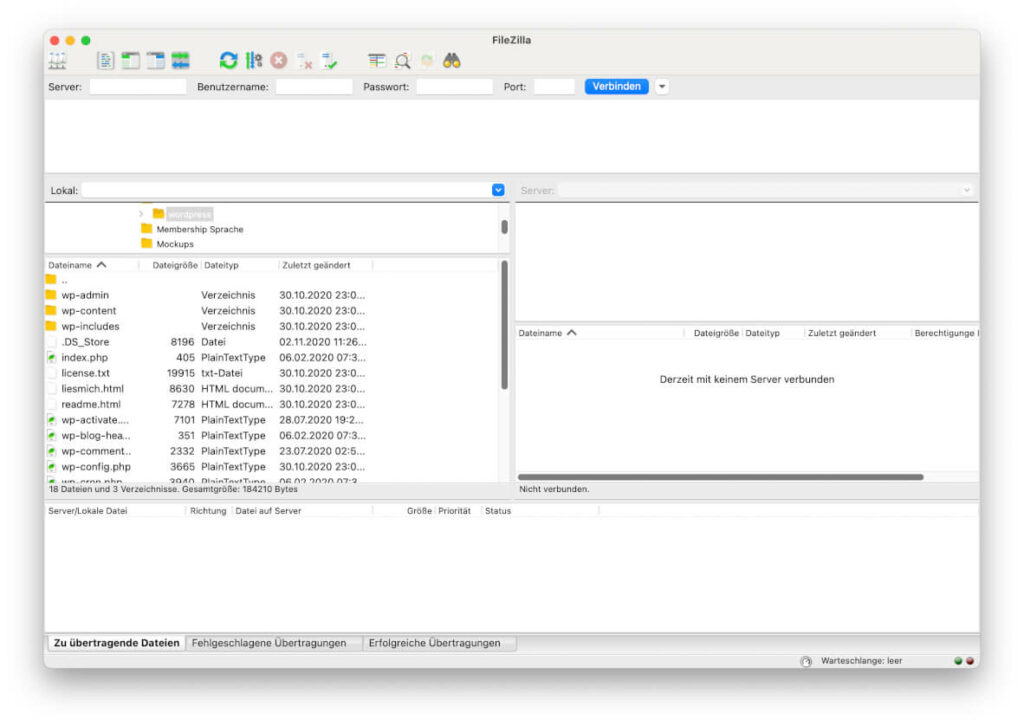Click the process transfer queue icon
1024x726 pixels.
coord(254,61)
